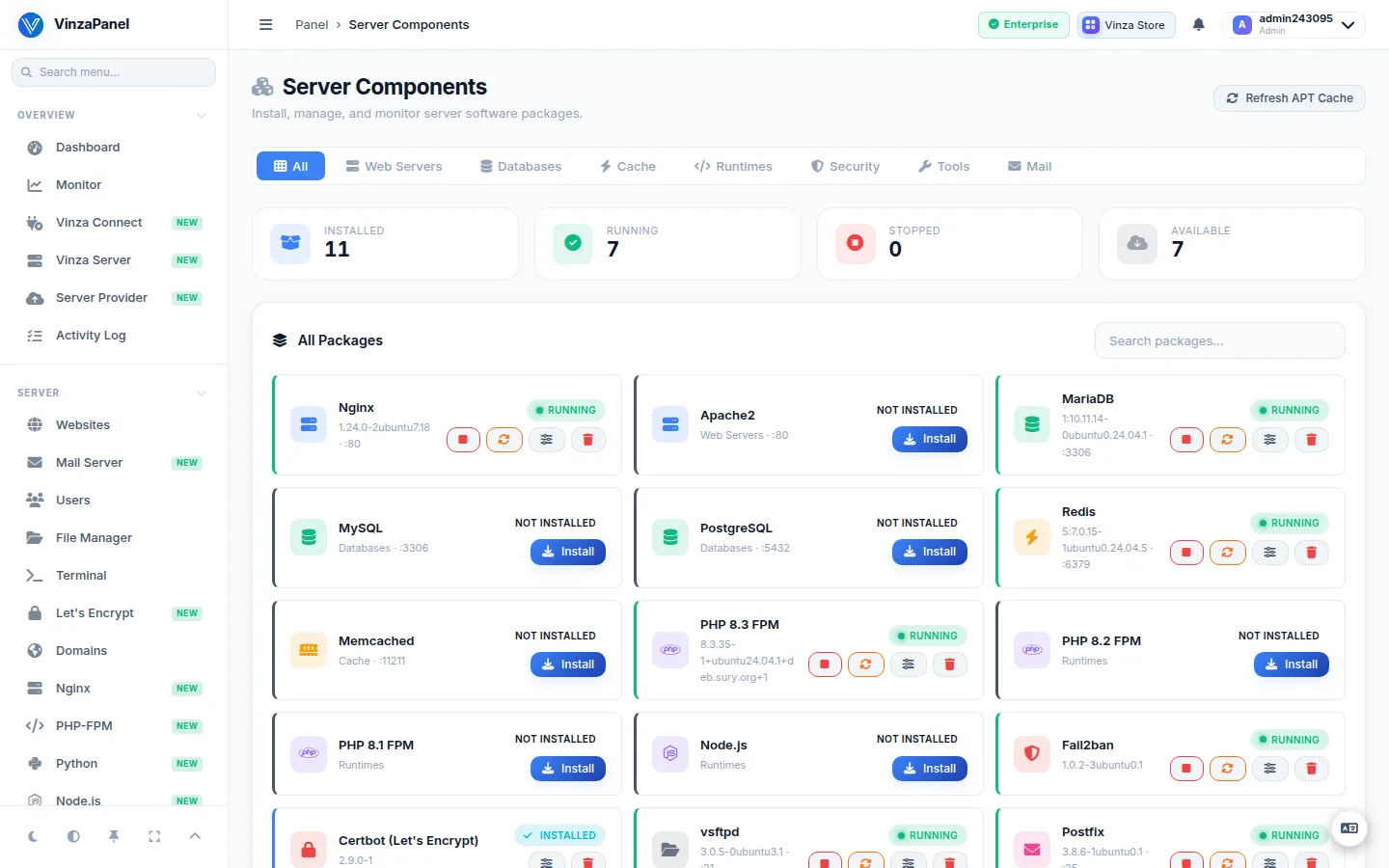Screen dimensions: 1389x868
Task: Open the Runtimes tab
Action: [733, 166]
